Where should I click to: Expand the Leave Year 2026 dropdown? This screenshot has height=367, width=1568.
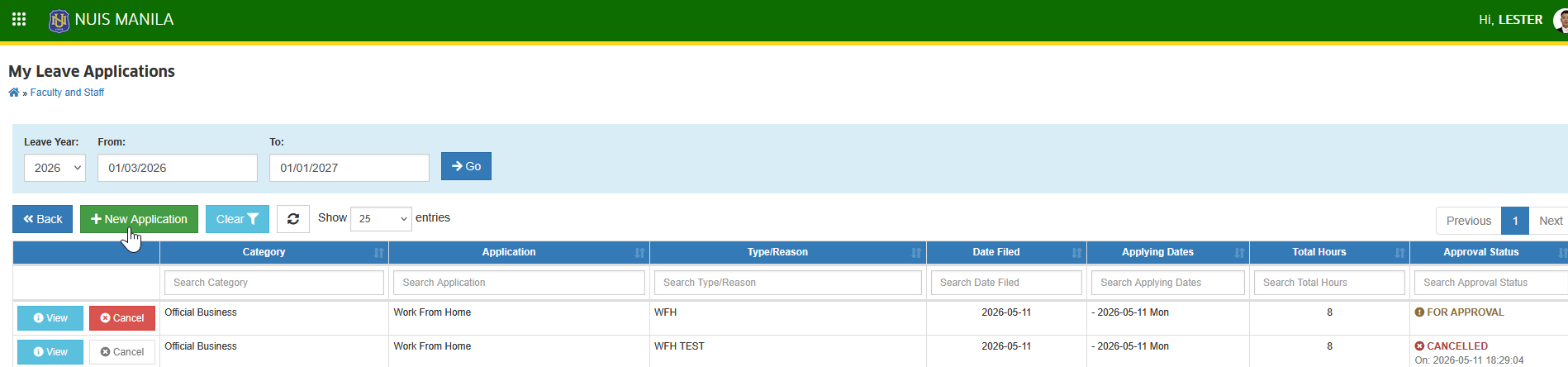(x=55, y=168)
